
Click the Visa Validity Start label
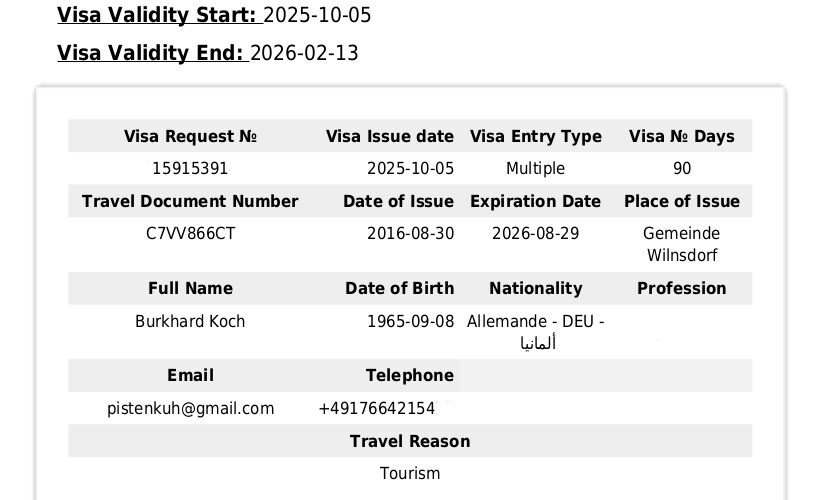pos(157,16)
